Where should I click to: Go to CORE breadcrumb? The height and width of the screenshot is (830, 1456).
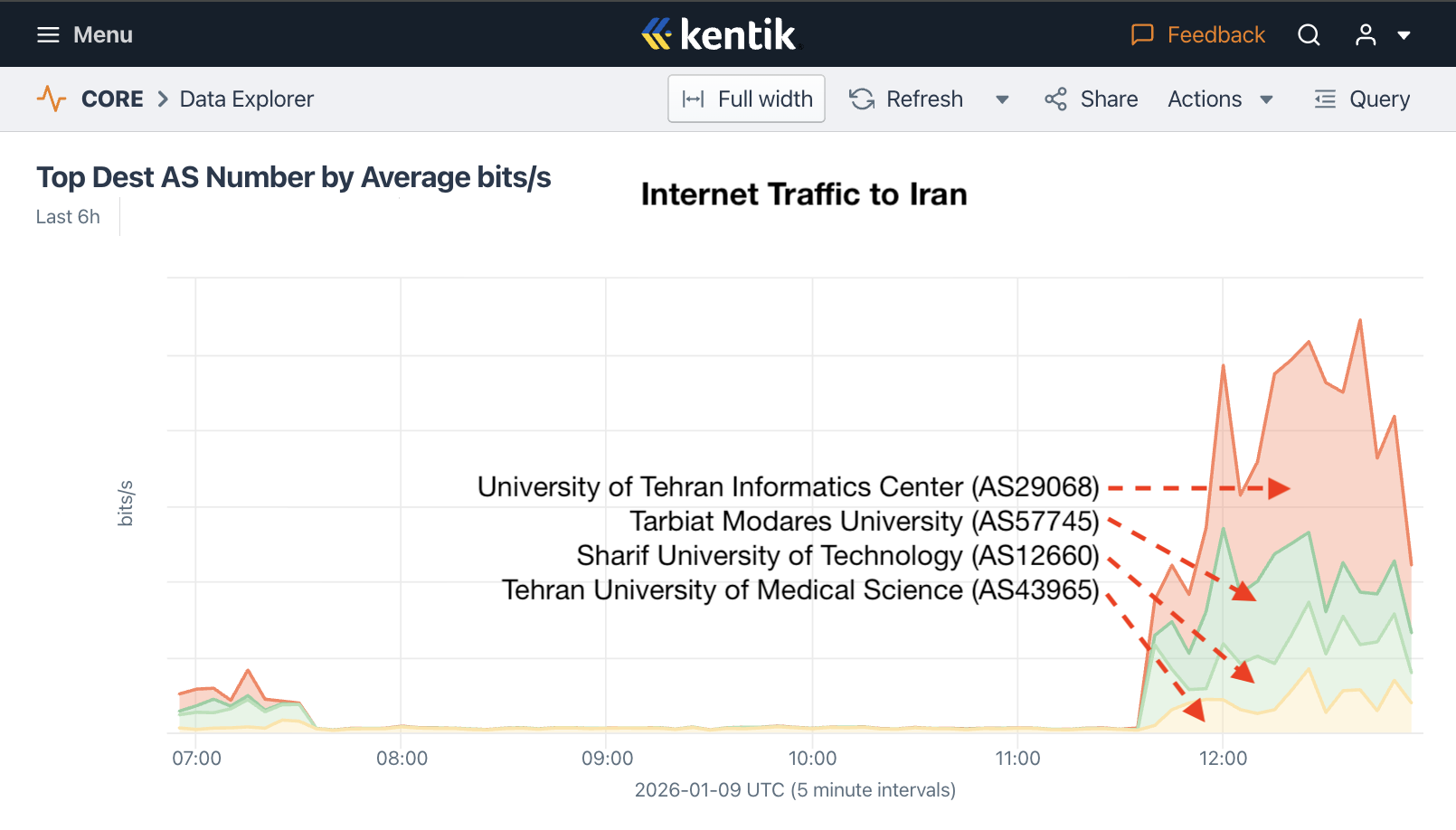pos(112,99)
